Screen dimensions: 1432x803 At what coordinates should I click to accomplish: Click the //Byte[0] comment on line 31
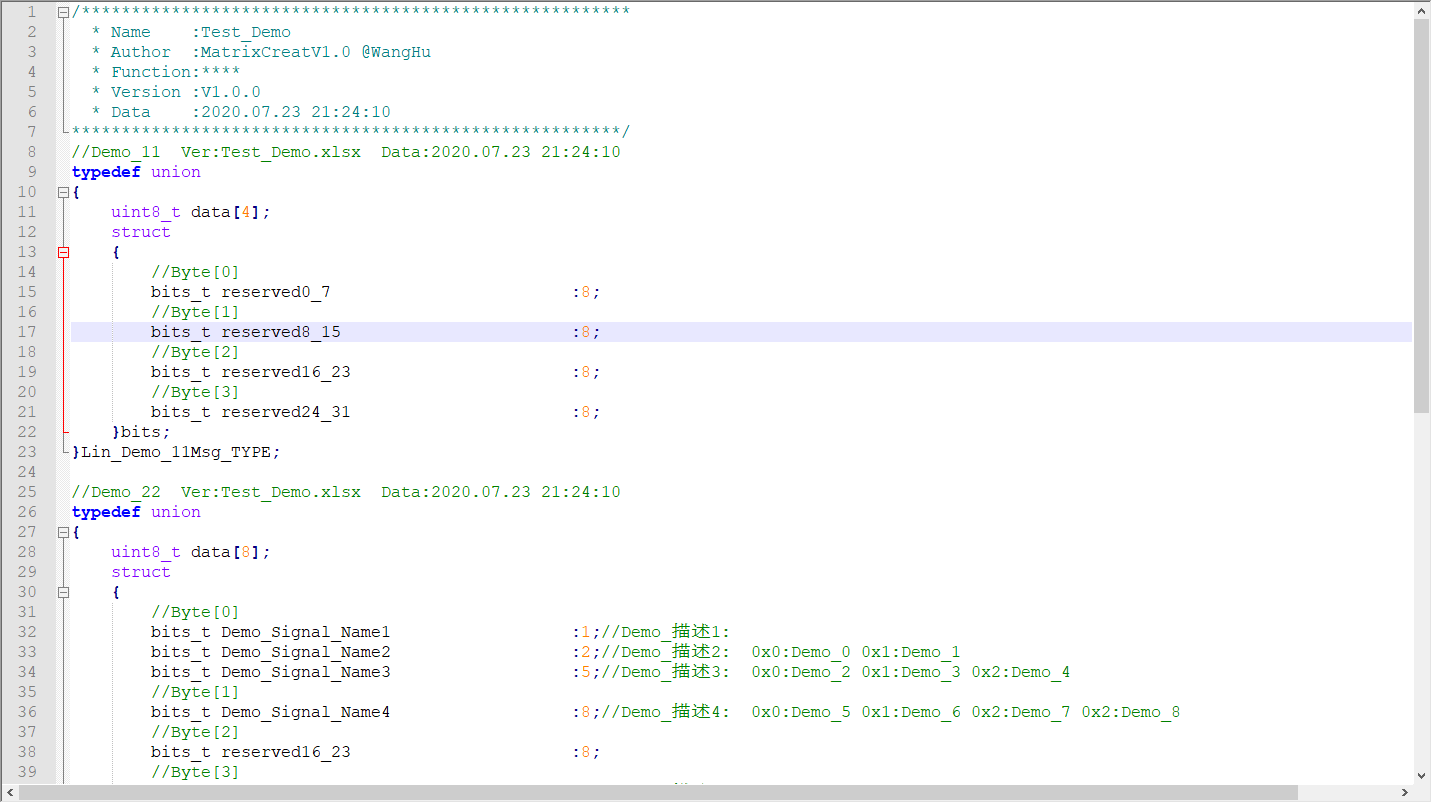[x=195, y=612]
